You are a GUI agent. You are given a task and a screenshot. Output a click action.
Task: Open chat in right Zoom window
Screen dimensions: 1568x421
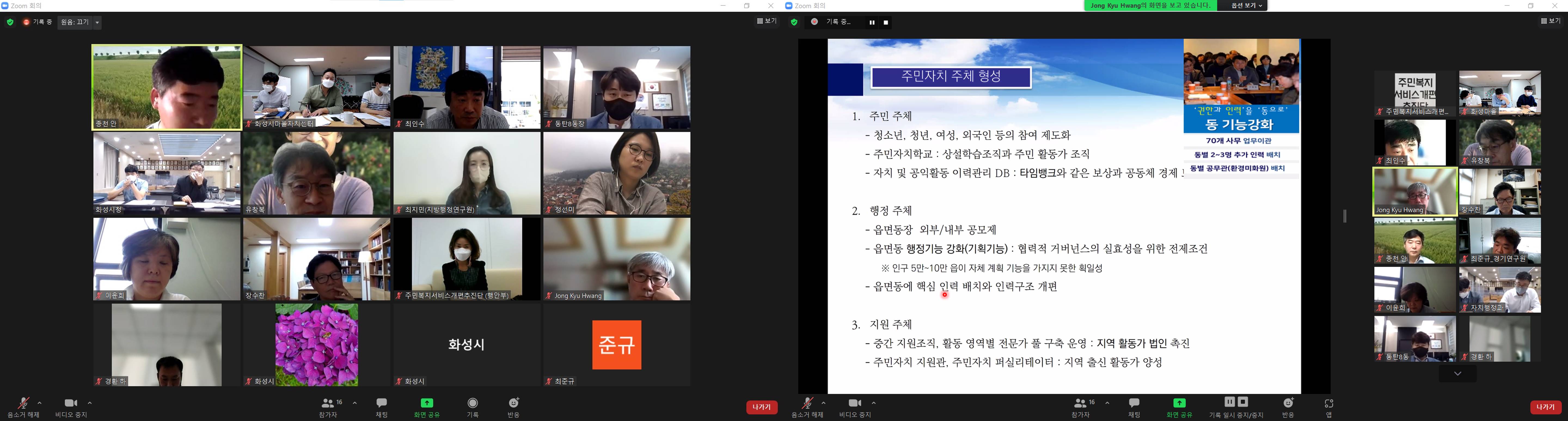[x=1134, y=407]
